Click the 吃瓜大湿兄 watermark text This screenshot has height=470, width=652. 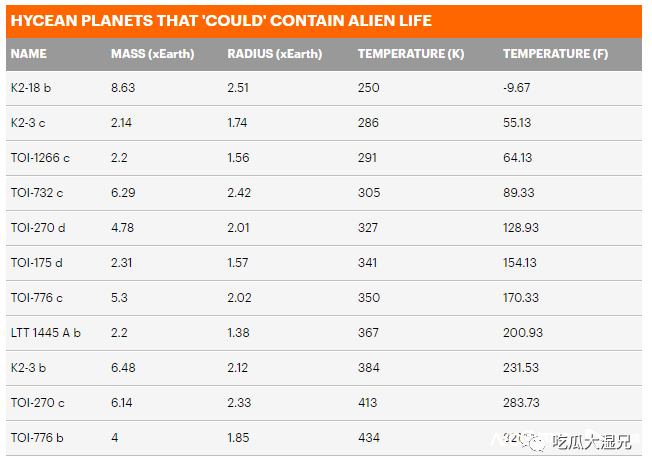[593, 440]
